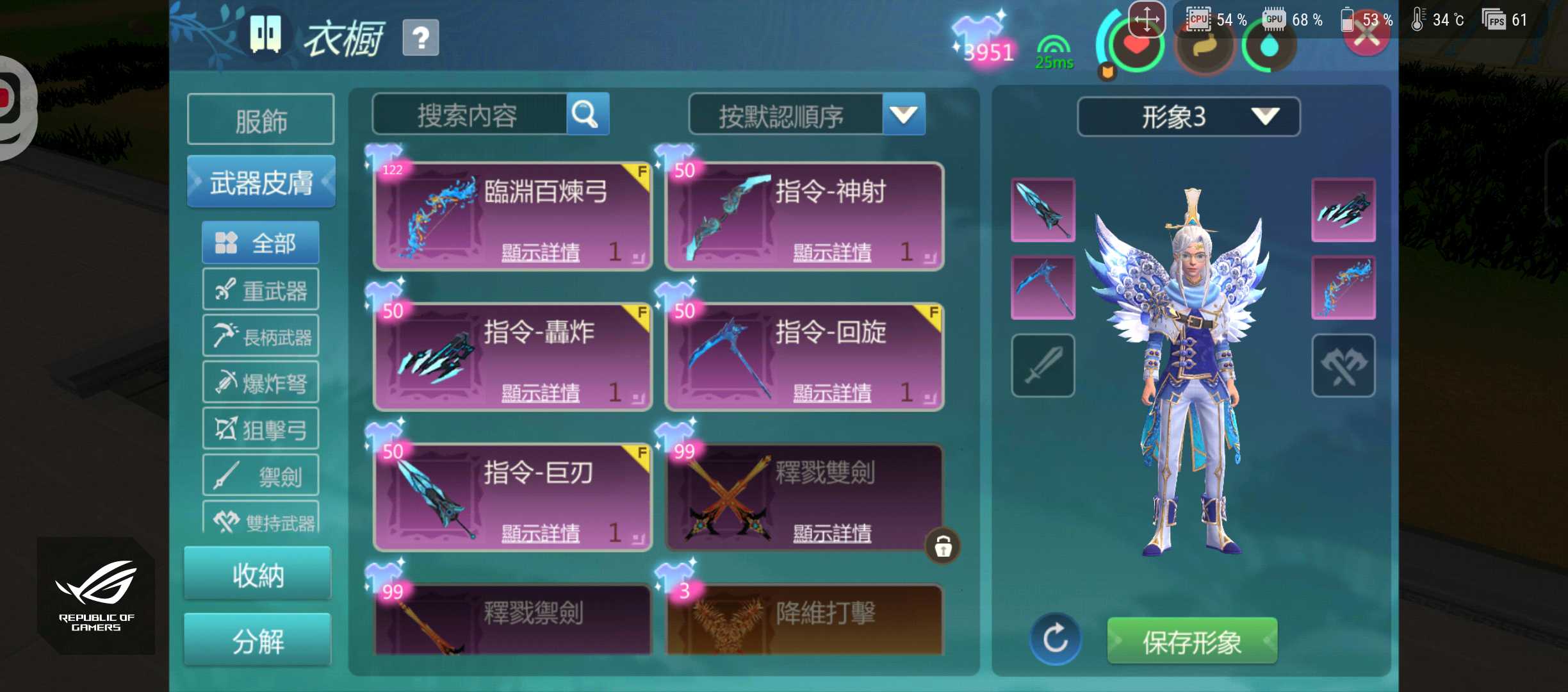
Task: Click the lock icon on 釋戮雙劍
Action: (x=943, y=547)
